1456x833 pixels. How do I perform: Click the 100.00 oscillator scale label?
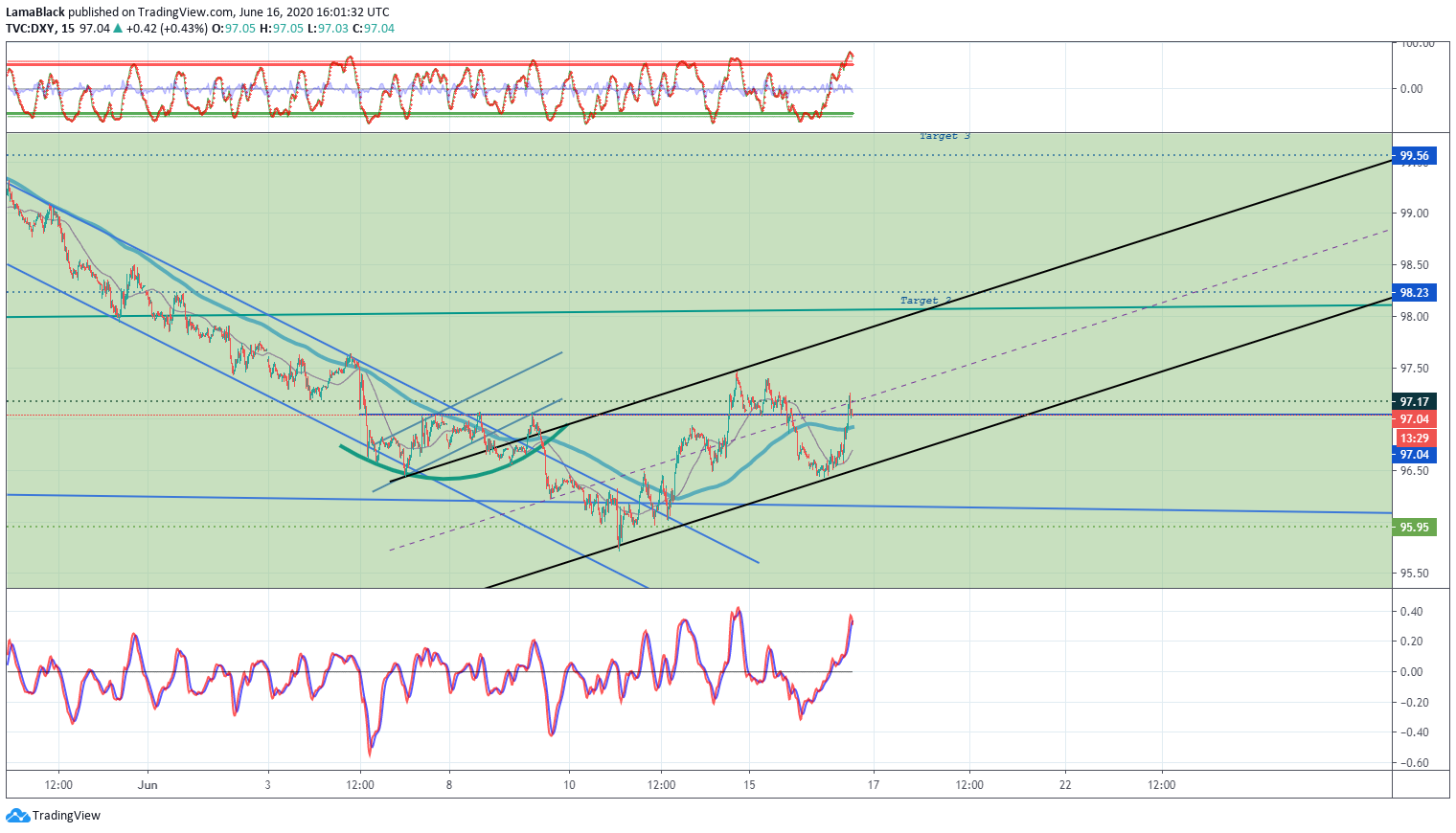click(1417, 44)
